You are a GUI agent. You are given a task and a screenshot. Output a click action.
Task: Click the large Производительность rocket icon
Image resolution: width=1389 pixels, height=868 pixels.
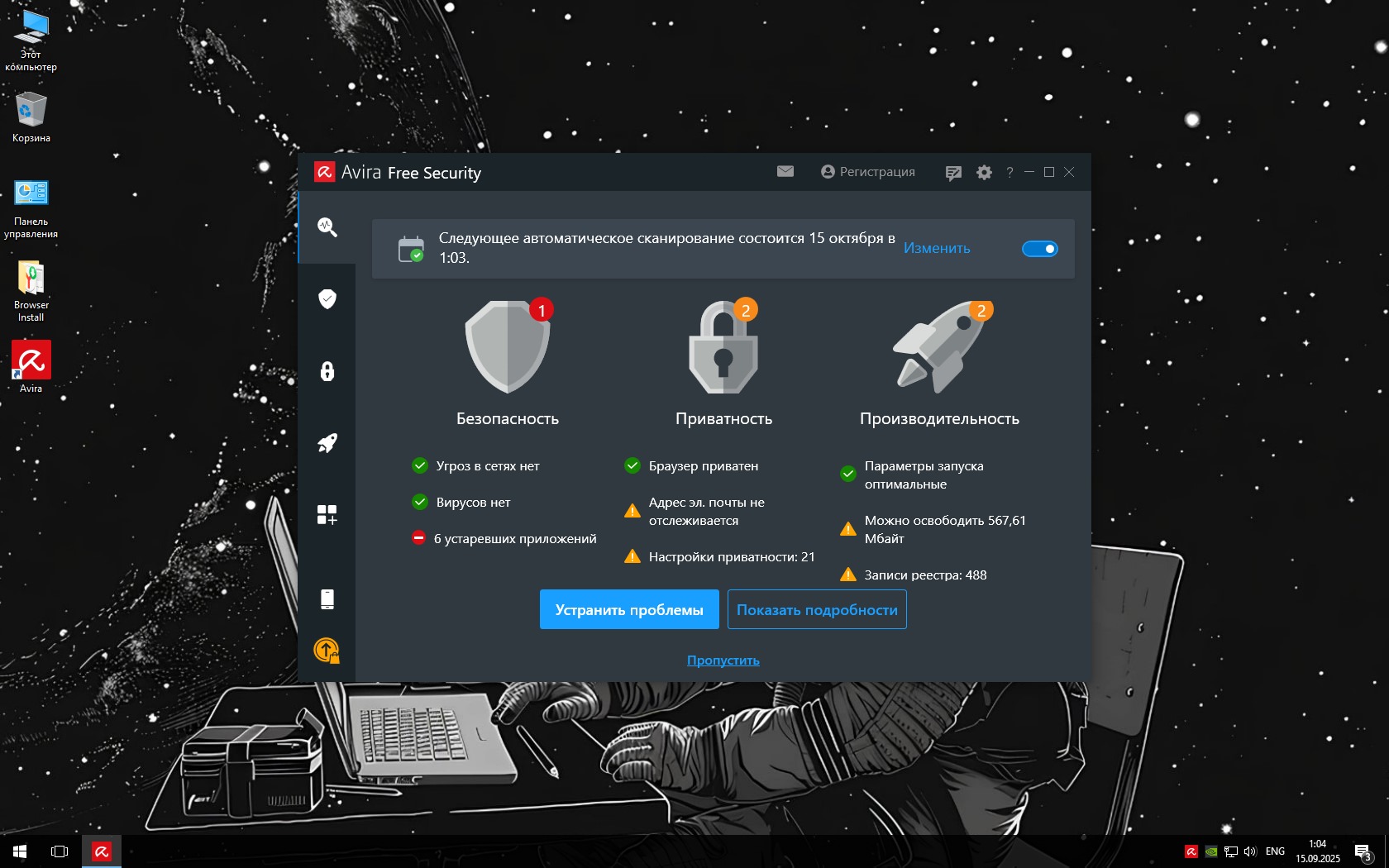pos(940,347)
